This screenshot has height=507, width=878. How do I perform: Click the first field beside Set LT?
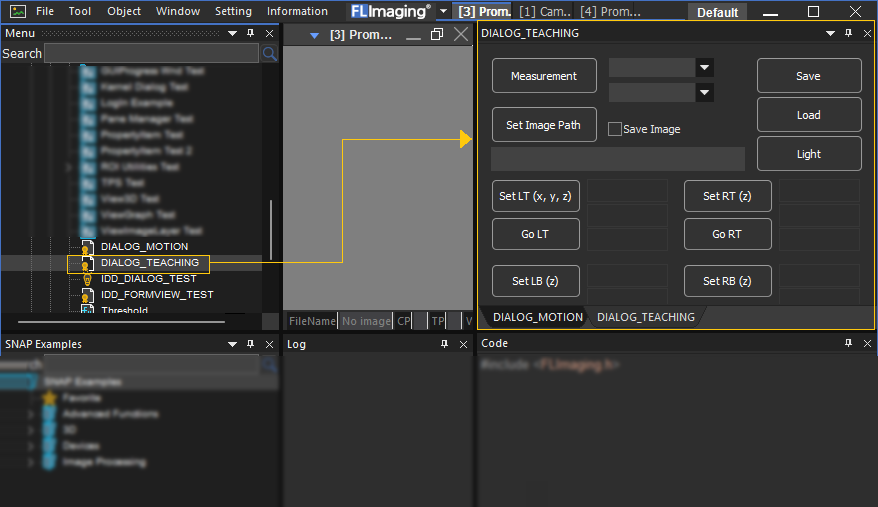tap(627, 191)
